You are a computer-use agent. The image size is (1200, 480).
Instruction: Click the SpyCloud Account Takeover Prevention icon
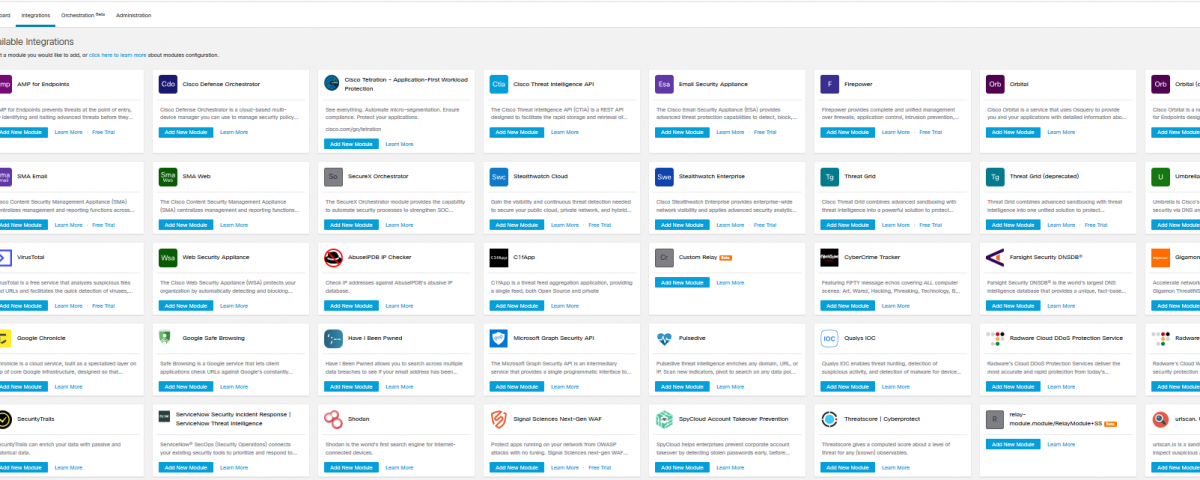[x=664, y=419]
